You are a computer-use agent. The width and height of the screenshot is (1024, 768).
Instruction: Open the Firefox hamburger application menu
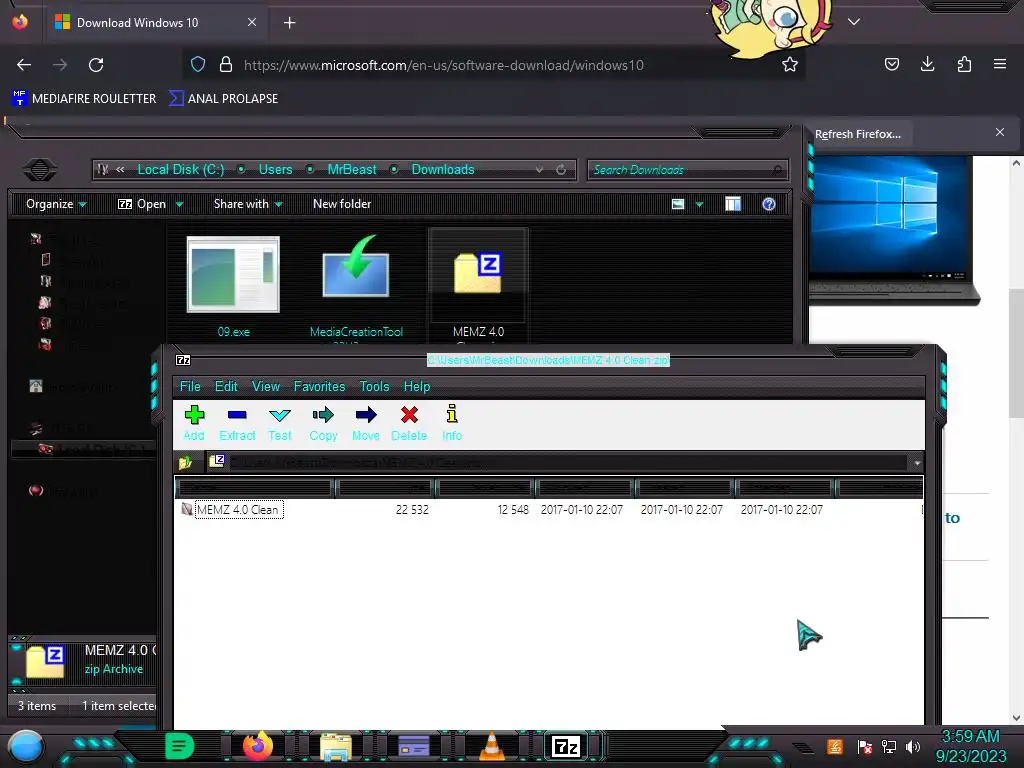click(x=1000, y=64)
